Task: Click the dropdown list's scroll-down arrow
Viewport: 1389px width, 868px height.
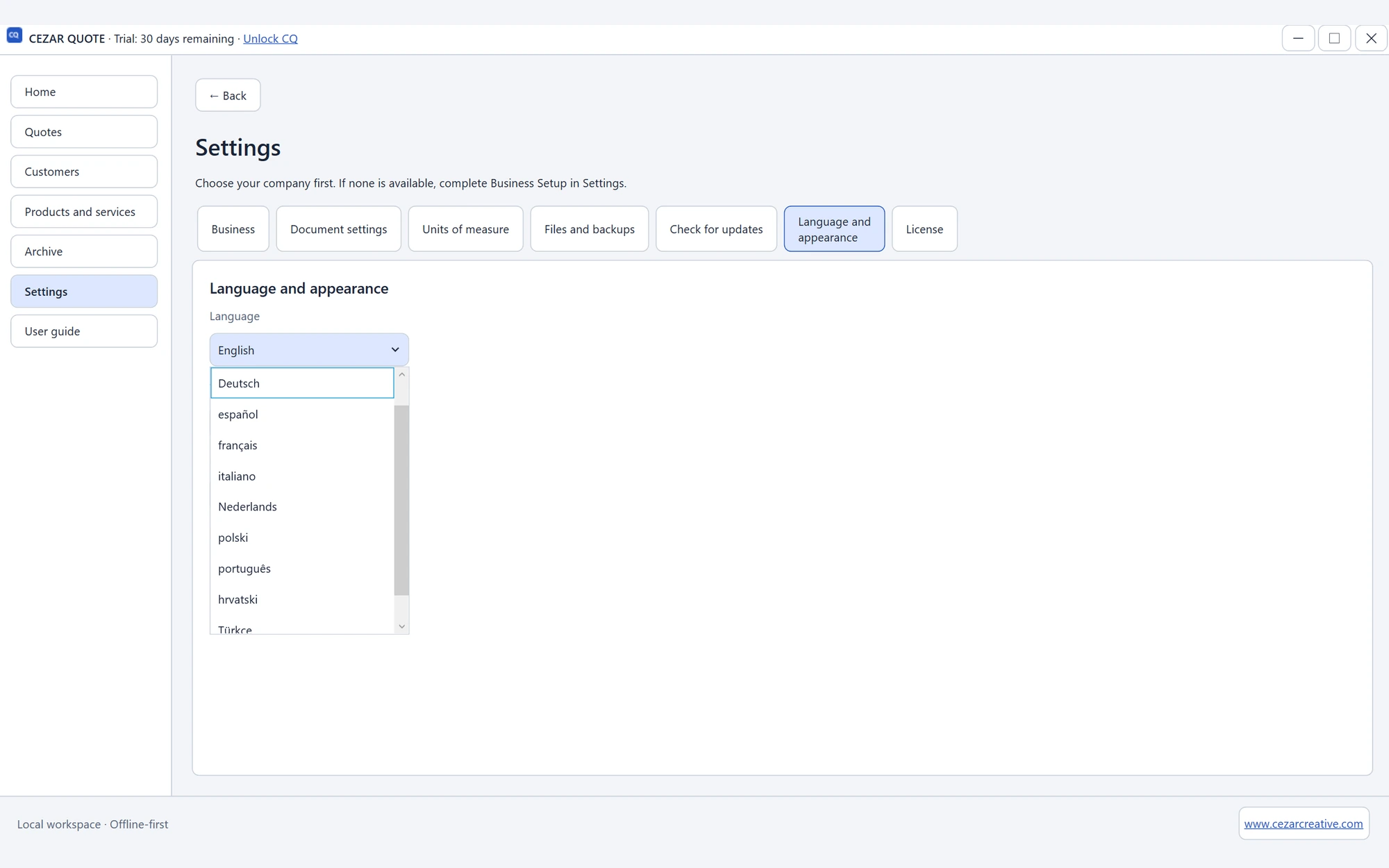Action: tap(401, 626)
